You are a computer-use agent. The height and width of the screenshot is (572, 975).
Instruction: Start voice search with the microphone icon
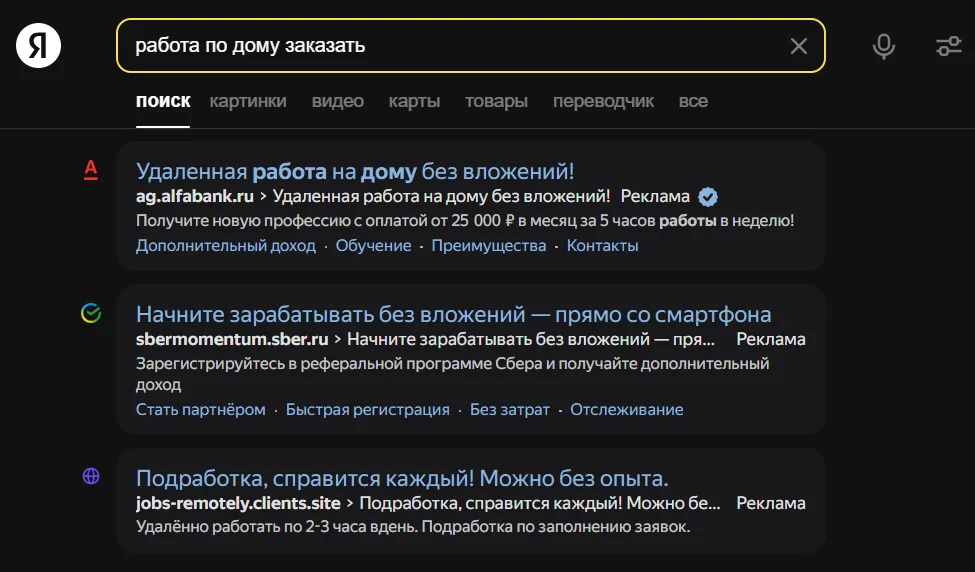click(x=883, y=46)
